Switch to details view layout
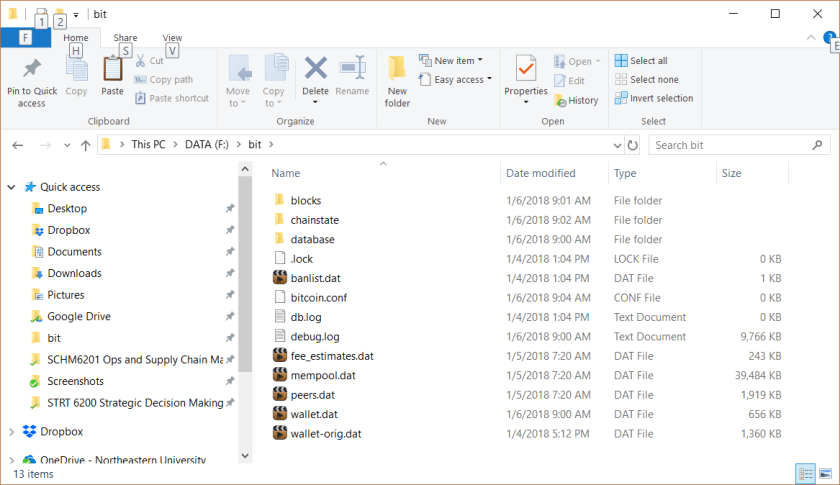The width and height of the screenshot is (840, 485). point(806,473)
